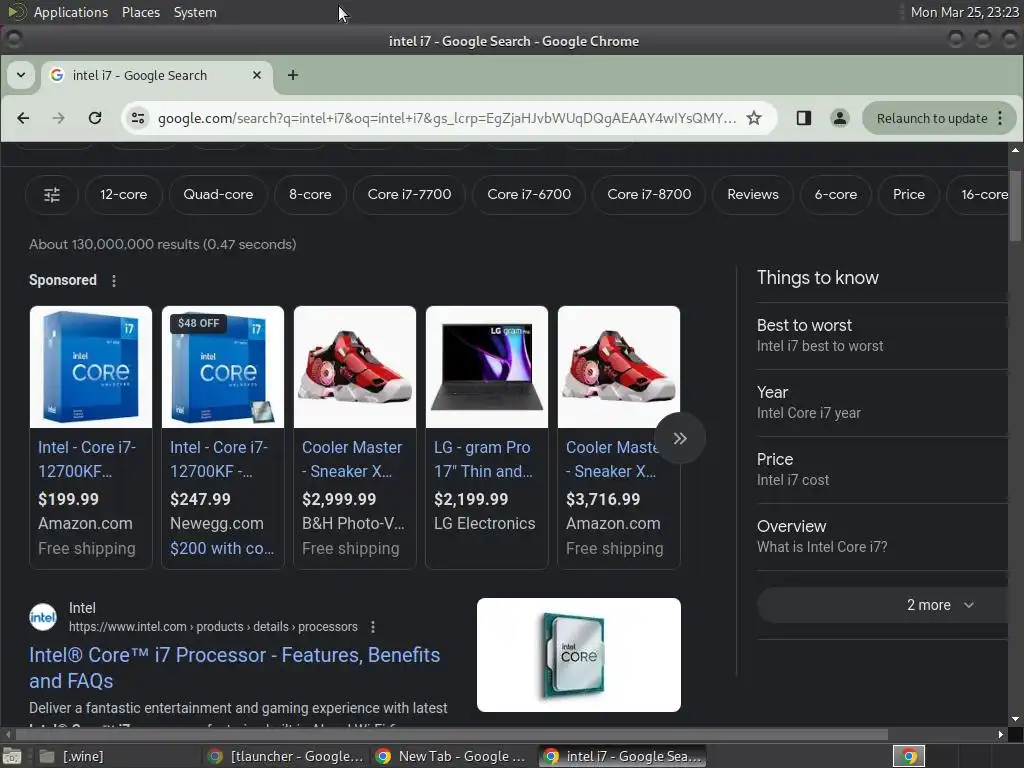Click the $48 OFF Intel Core product image
Image resolution: width=1024 pixels, height=768 pixels.
click(223, 367)
